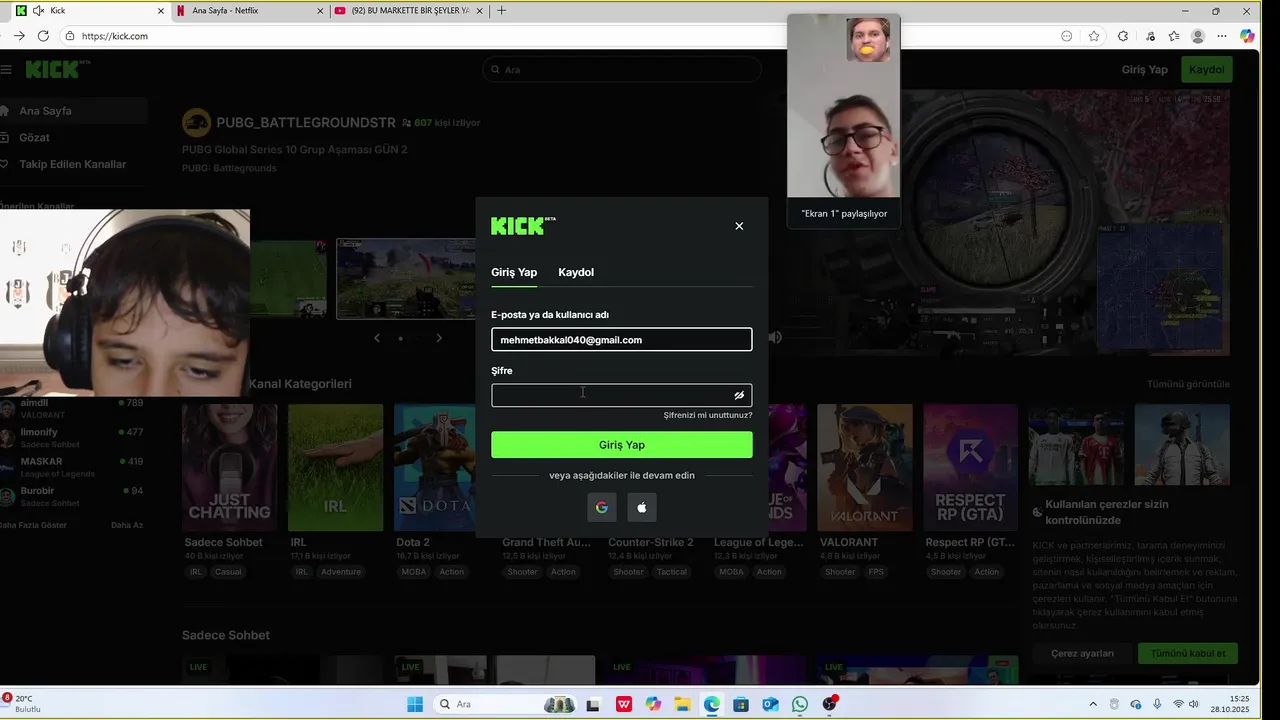
Task: Open volume control in system tray
Action: tap(1193, 704)
